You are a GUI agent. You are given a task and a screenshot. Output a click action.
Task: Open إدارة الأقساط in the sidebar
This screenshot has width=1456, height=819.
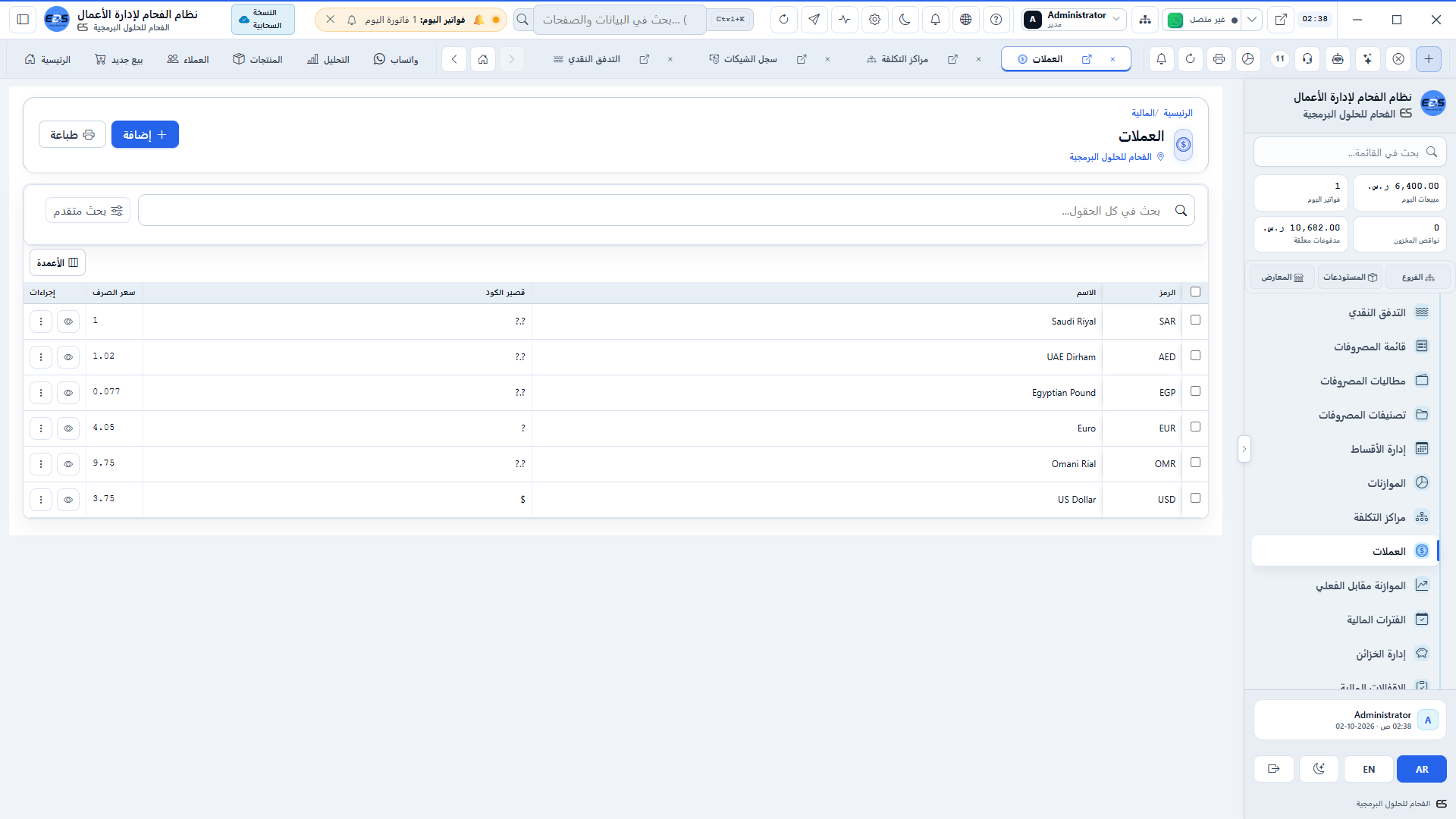tap(1345, 449)
